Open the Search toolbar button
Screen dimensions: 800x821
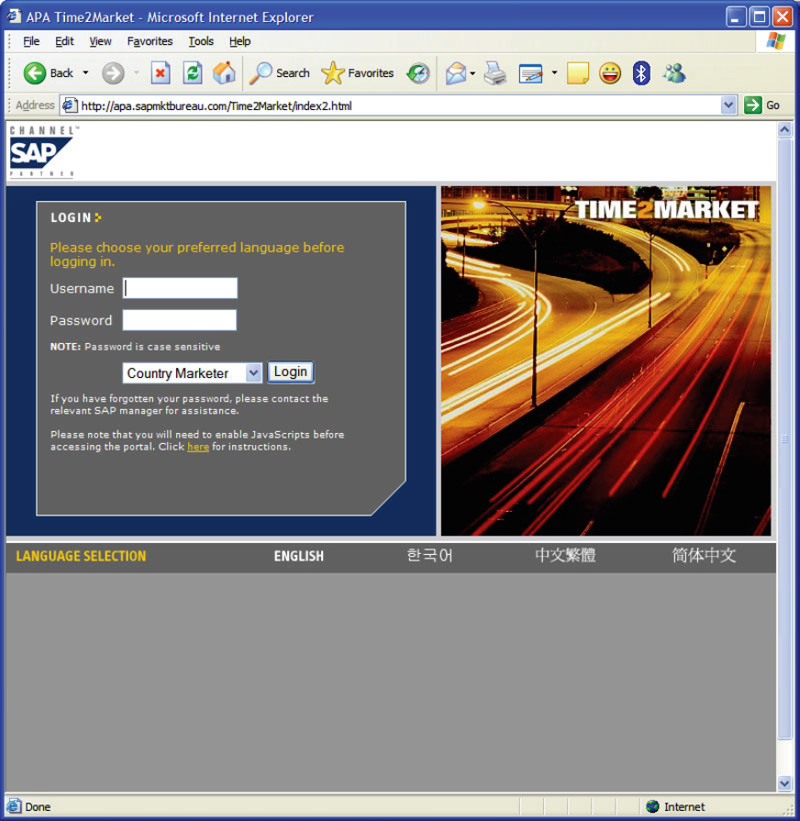coord(280,73)
